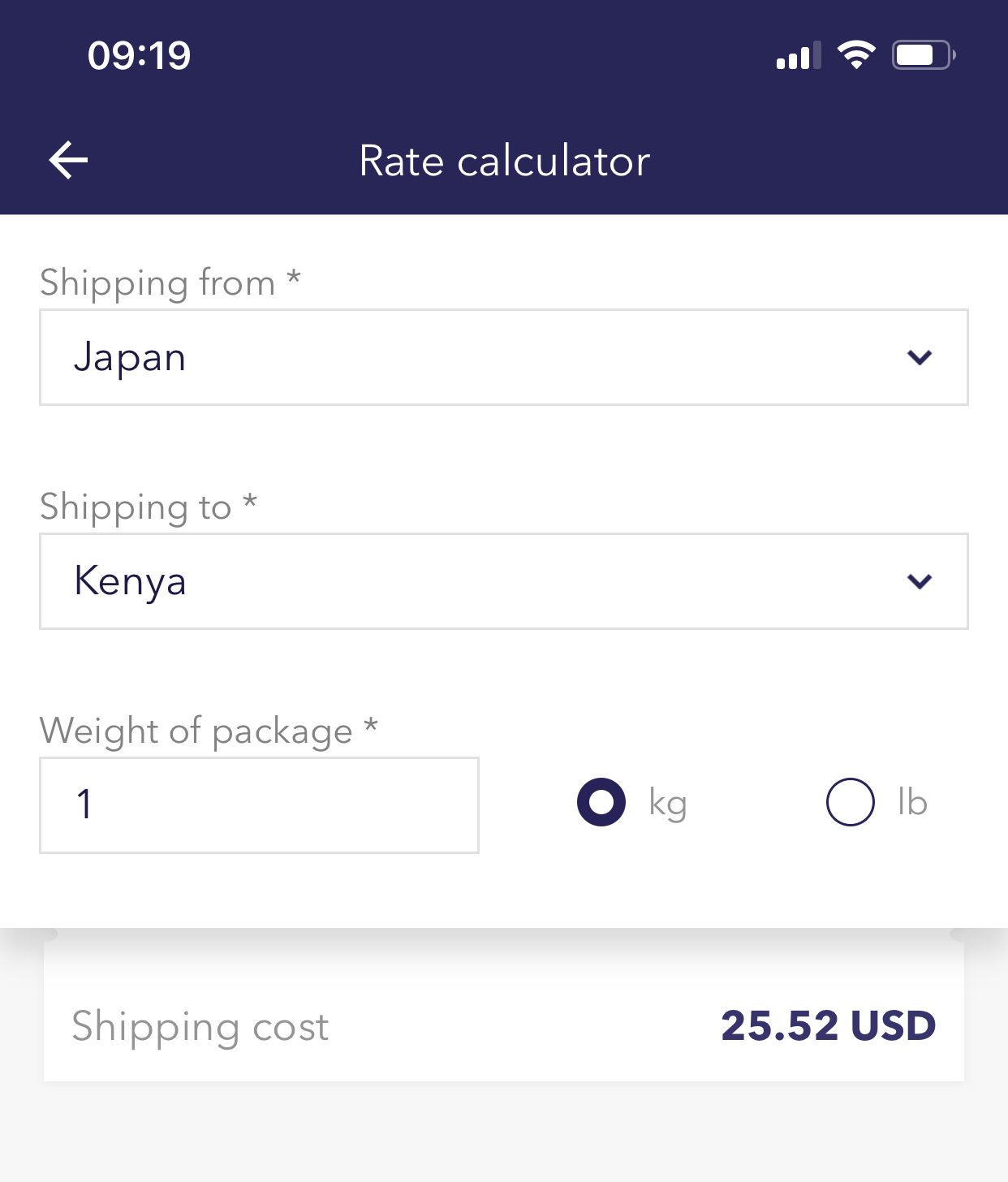Tap the kg unit label
Screen dimensions: 1008x1182
(668, 803)
